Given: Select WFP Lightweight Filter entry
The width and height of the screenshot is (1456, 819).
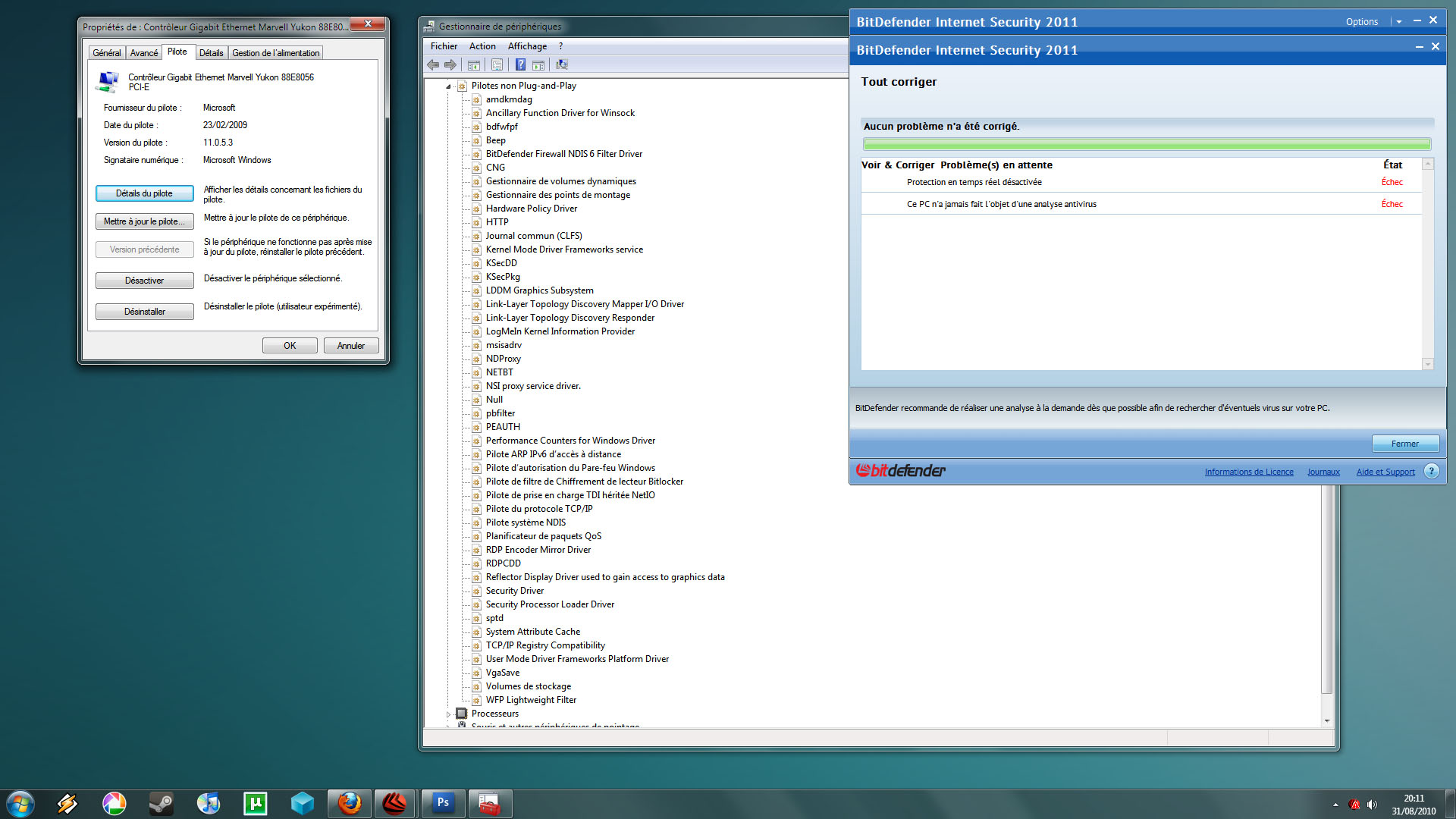Looking at the screenshot, I should click(x=531, y=700).
